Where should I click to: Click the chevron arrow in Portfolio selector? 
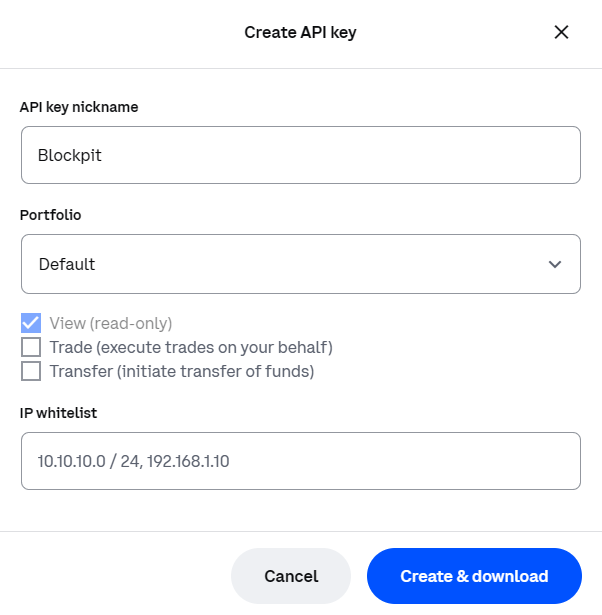[x=555, y=264]
